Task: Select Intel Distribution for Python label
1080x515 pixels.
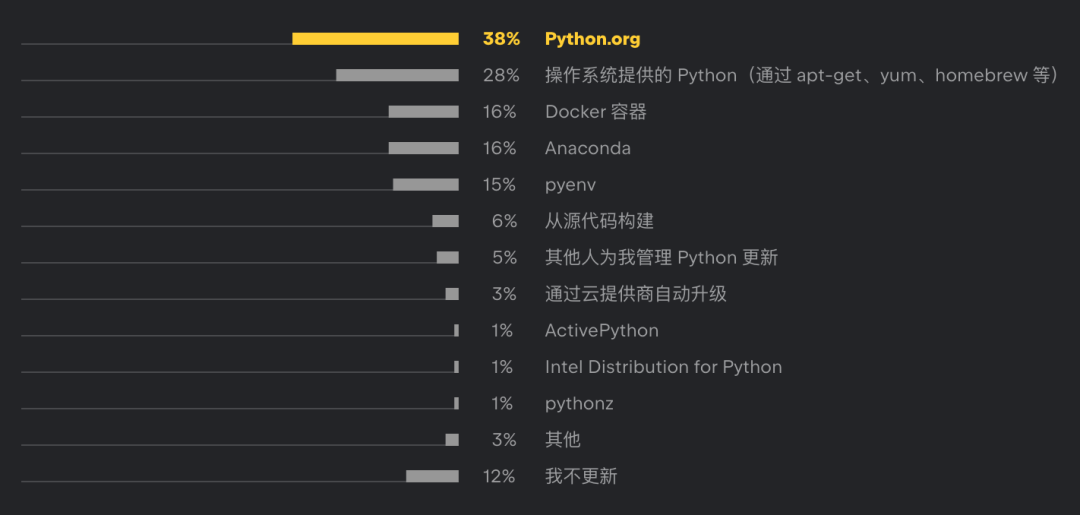Action: point(663,367)
